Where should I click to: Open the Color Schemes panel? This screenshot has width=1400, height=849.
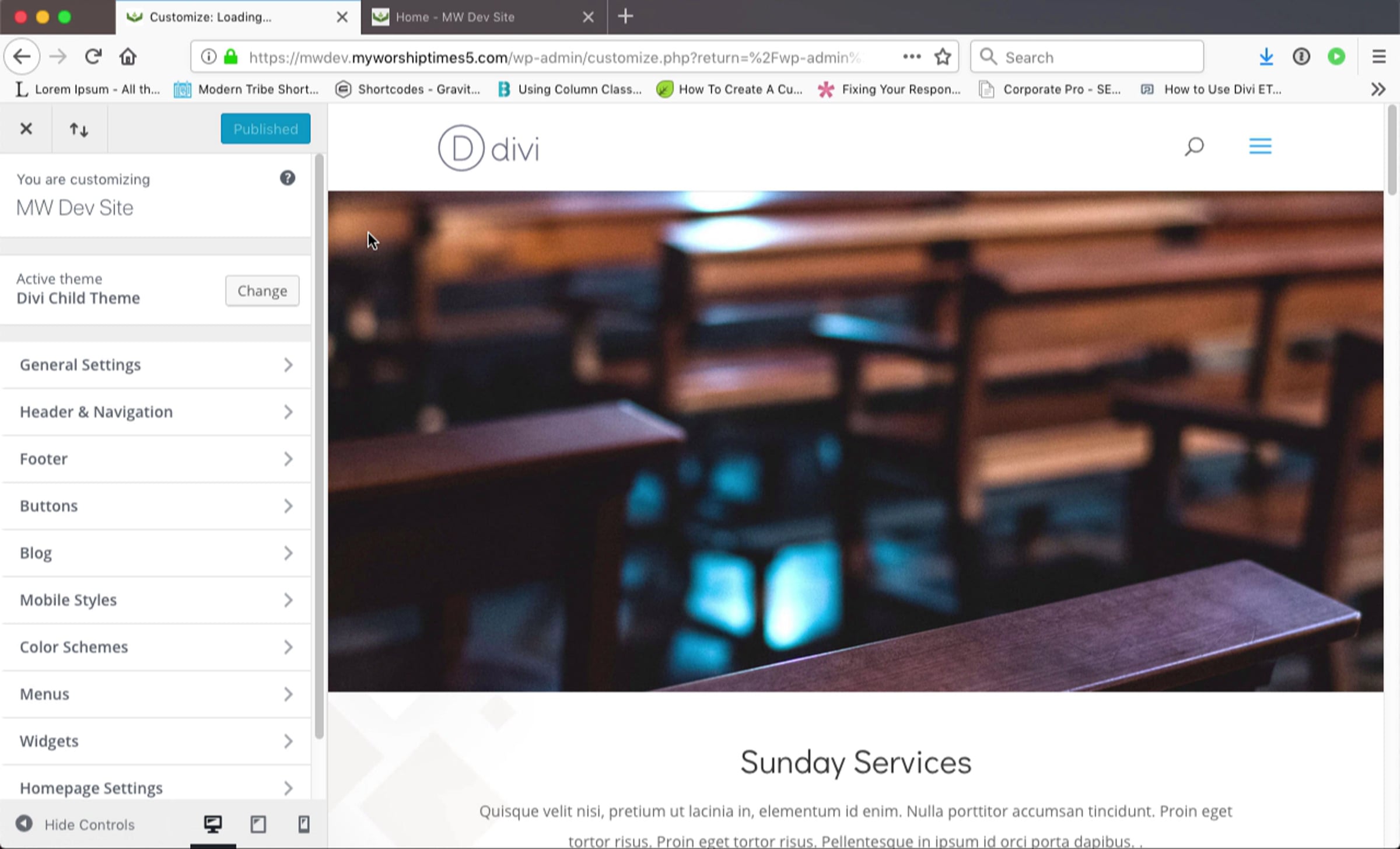click(x=156, y=647)
